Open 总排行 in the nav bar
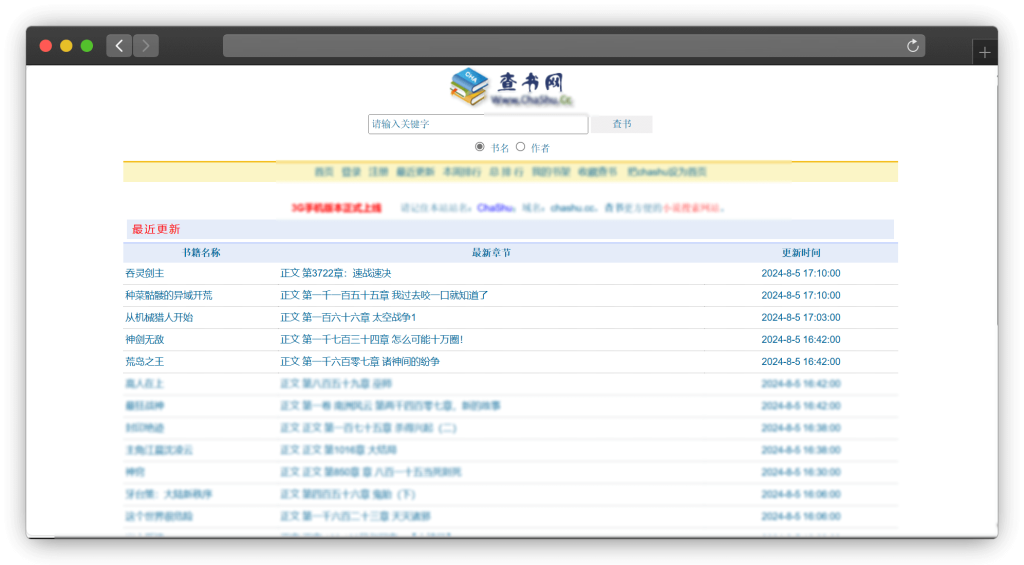 [x=506, y=172]
